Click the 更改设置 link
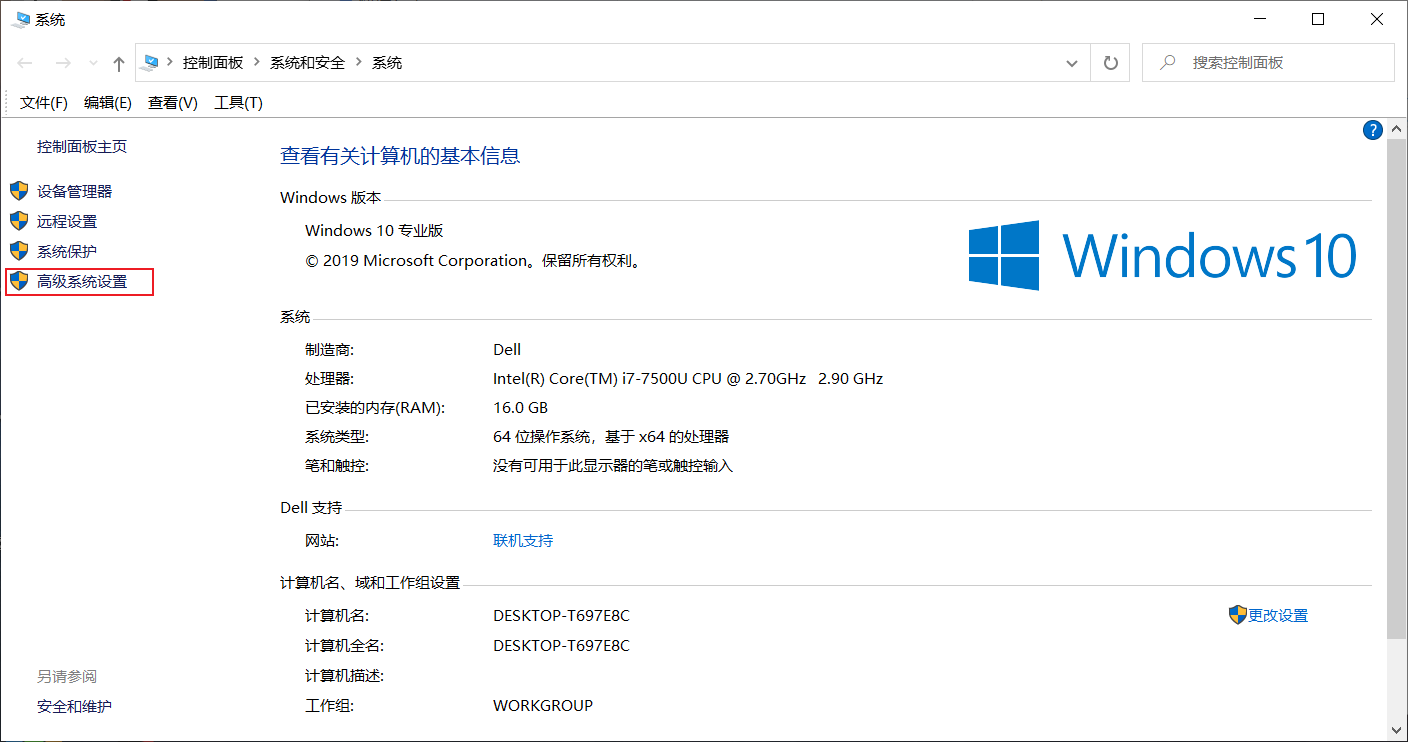The height and width of the screenshot is (742, 1408). 1278,616
